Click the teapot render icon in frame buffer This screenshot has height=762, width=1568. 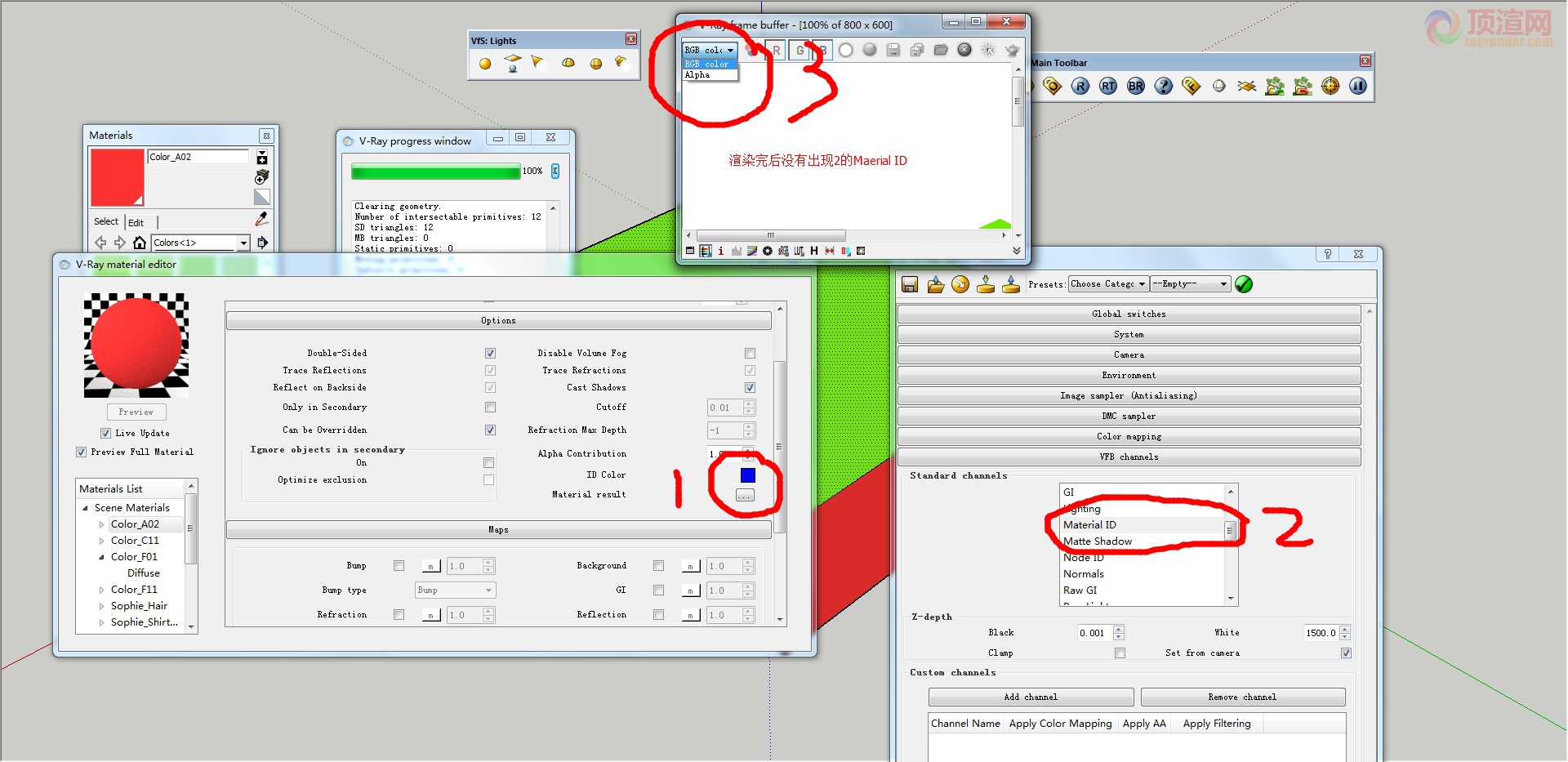1013,50
